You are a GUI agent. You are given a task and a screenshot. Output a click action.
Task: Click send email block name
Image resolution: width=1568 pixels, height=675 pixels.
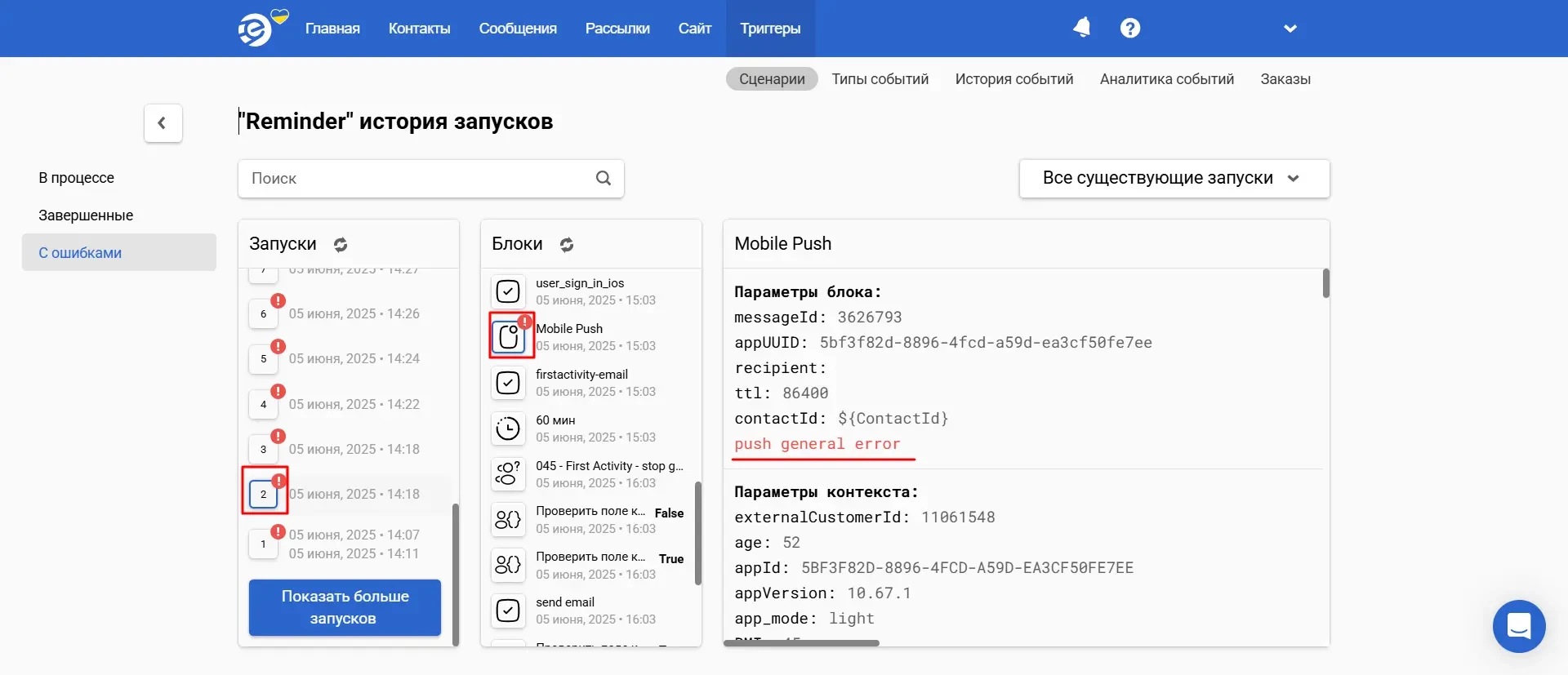coord(565,602)
